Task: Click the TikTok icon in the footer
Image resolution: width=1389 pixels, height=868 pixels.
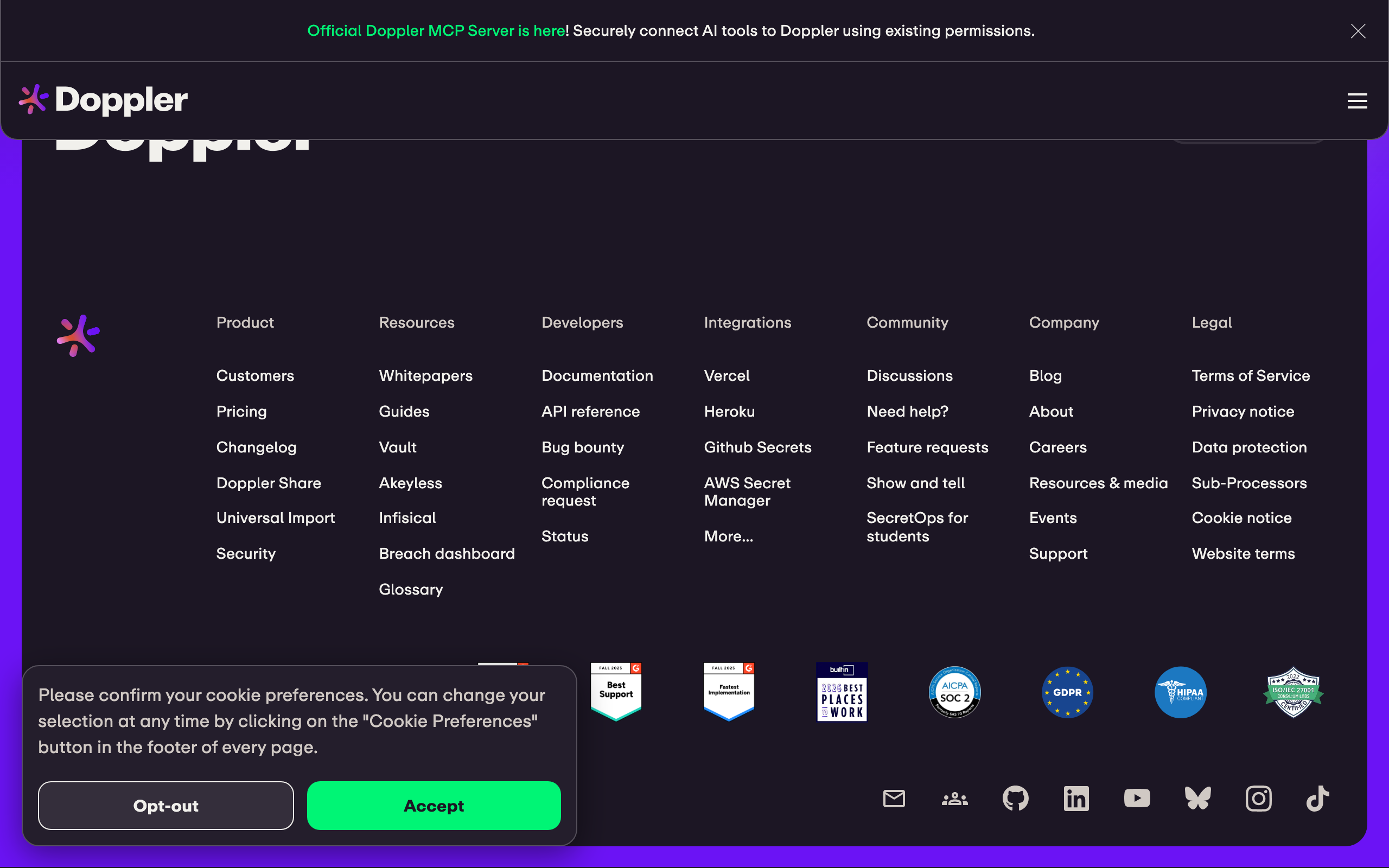Action: [1318, 799]
